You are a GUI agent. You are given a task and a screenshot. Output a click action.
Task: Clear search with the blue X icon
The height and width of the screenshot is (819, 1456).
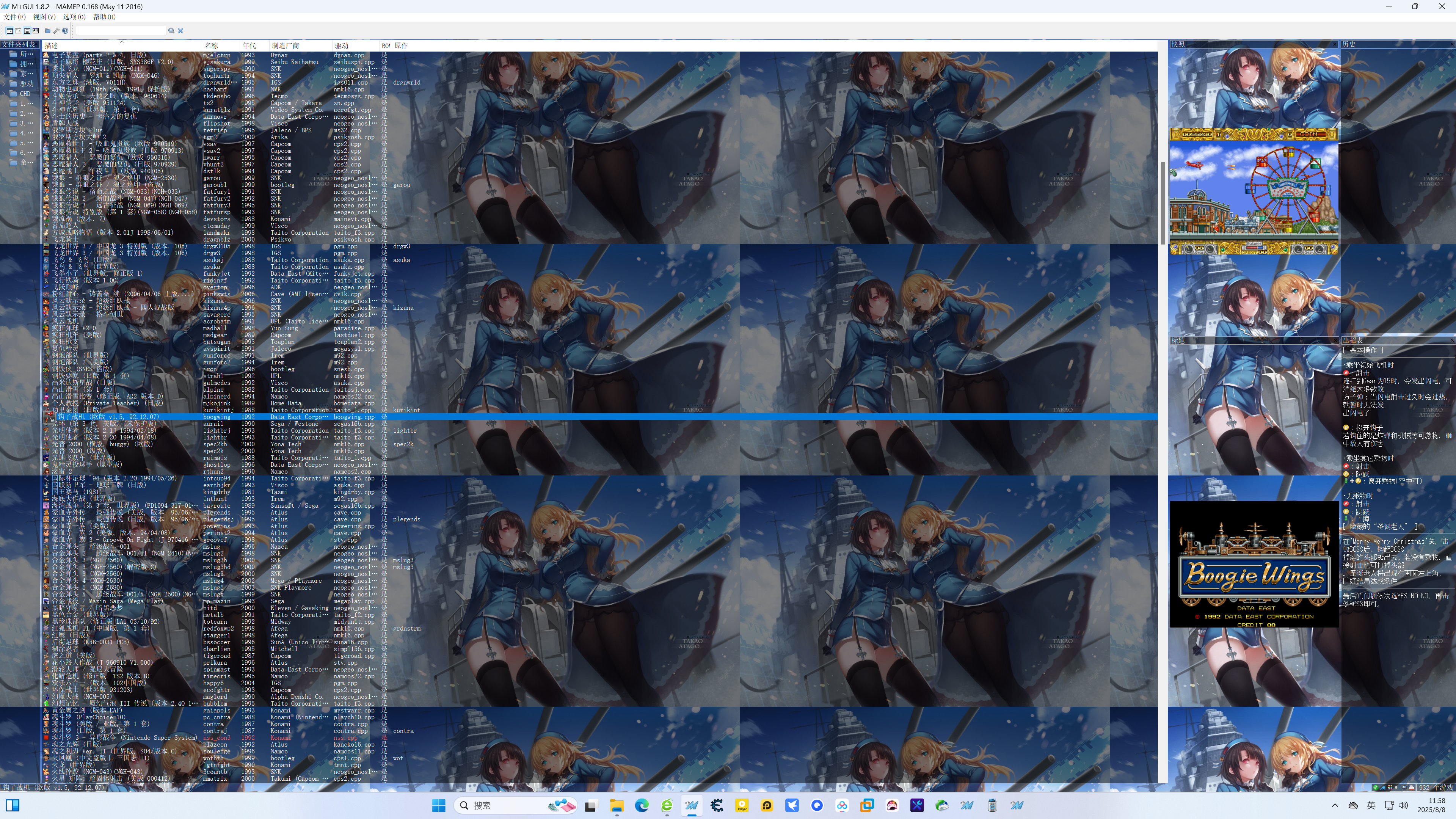tap(180, 30)
